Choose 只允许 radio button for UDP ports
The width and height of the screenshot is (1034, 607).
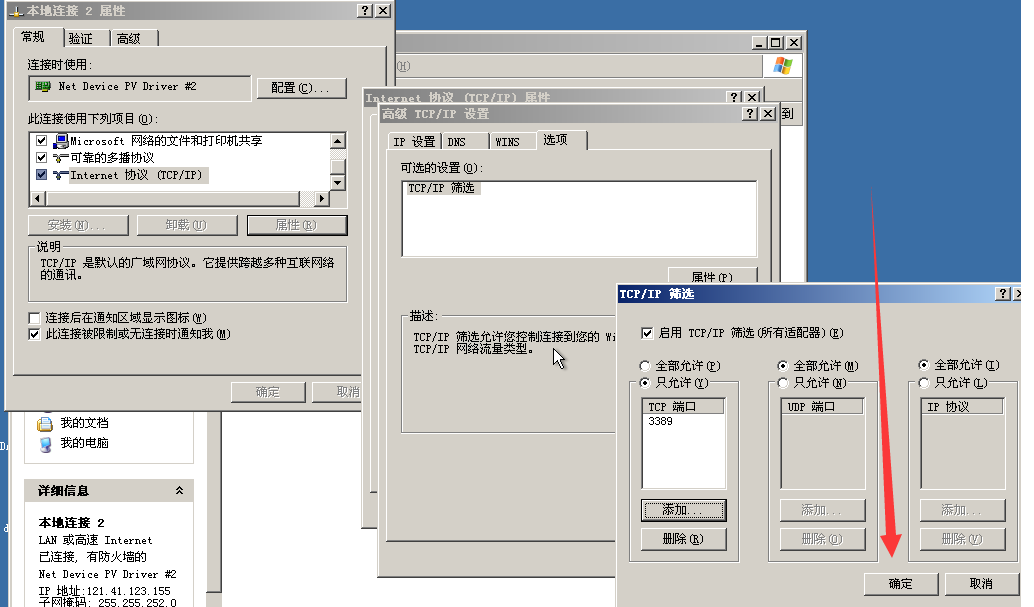tap(784, 383)
